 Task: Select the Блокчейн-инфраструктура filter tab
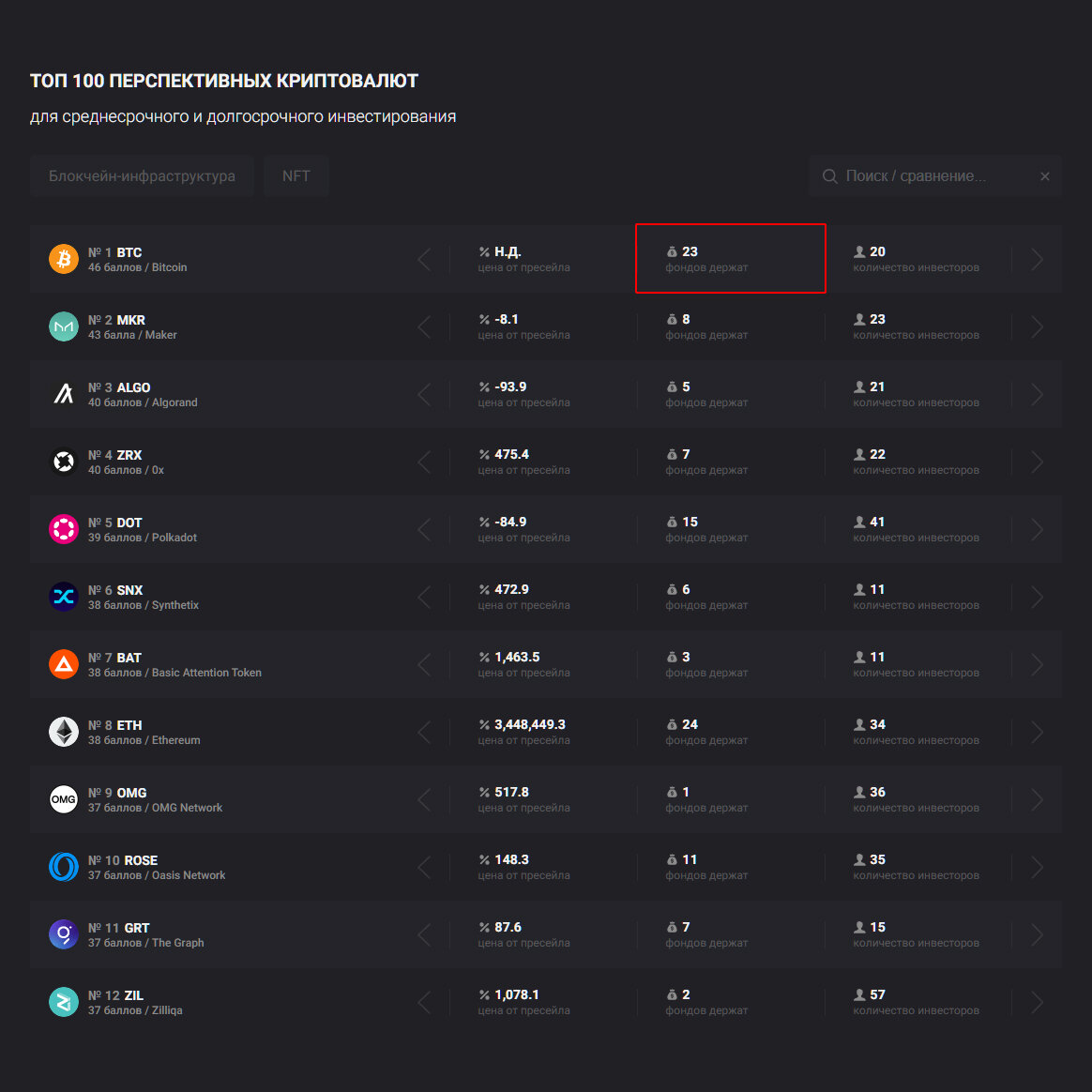pos(142,176)
